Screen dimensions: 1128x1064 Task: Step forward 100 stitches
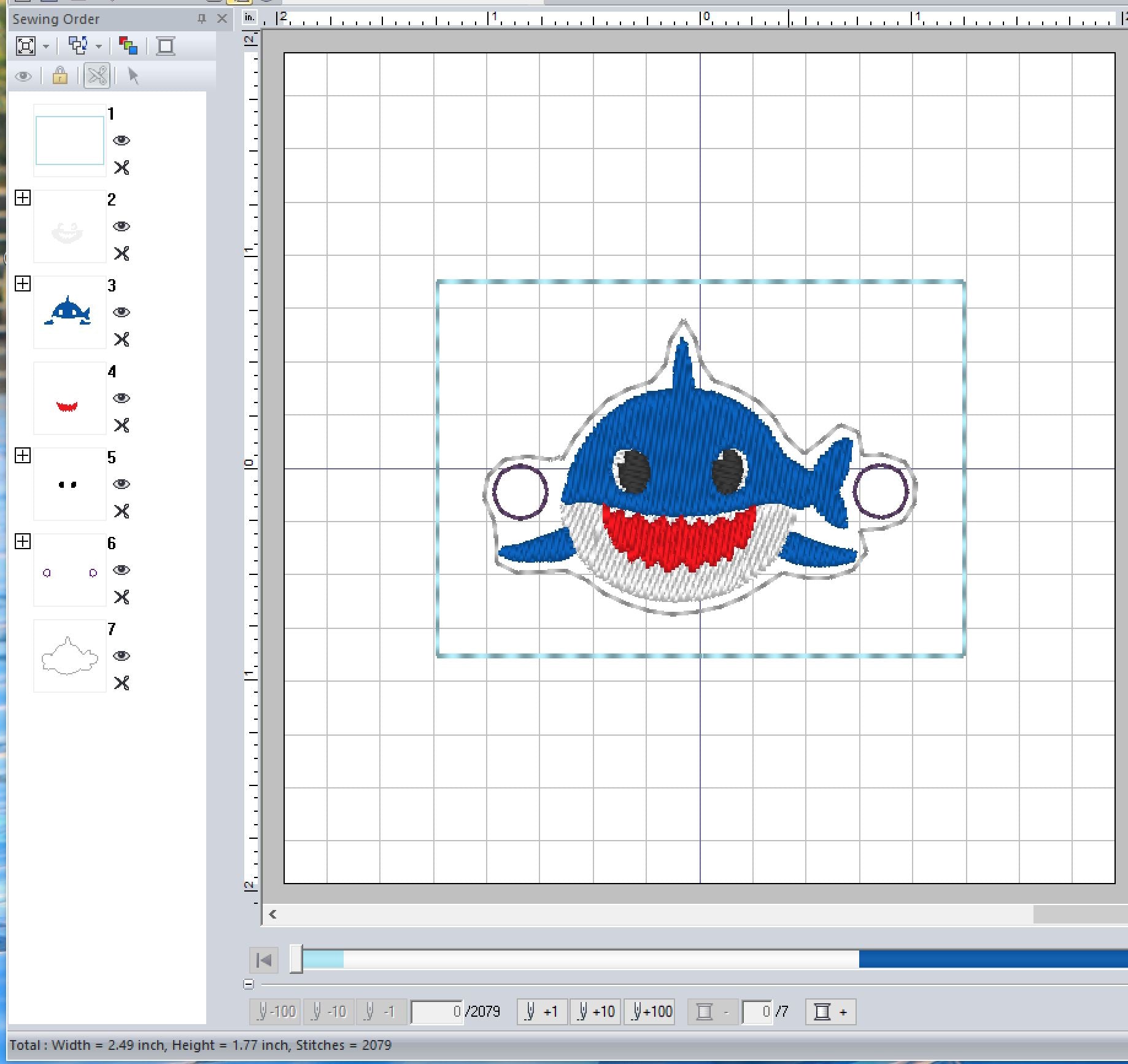(x=649, y=1012)
